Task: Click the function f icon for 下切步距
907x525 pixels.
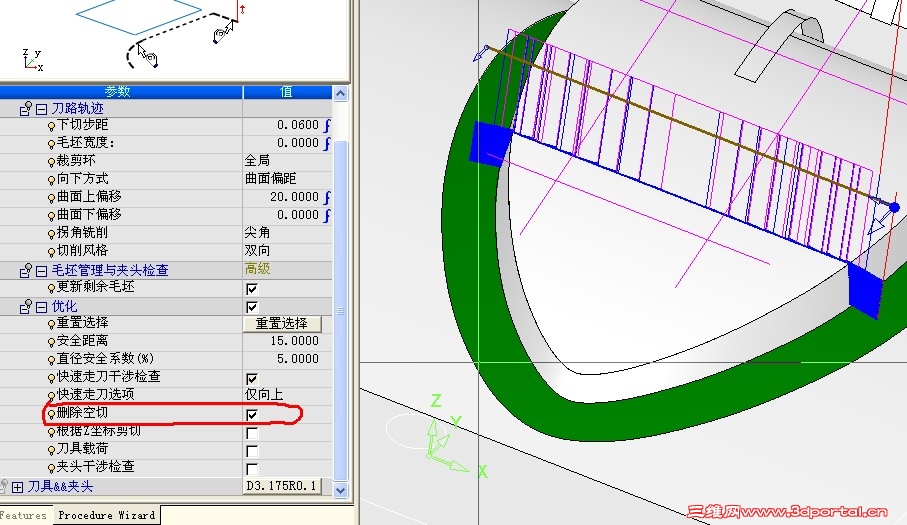Action: 327,125
